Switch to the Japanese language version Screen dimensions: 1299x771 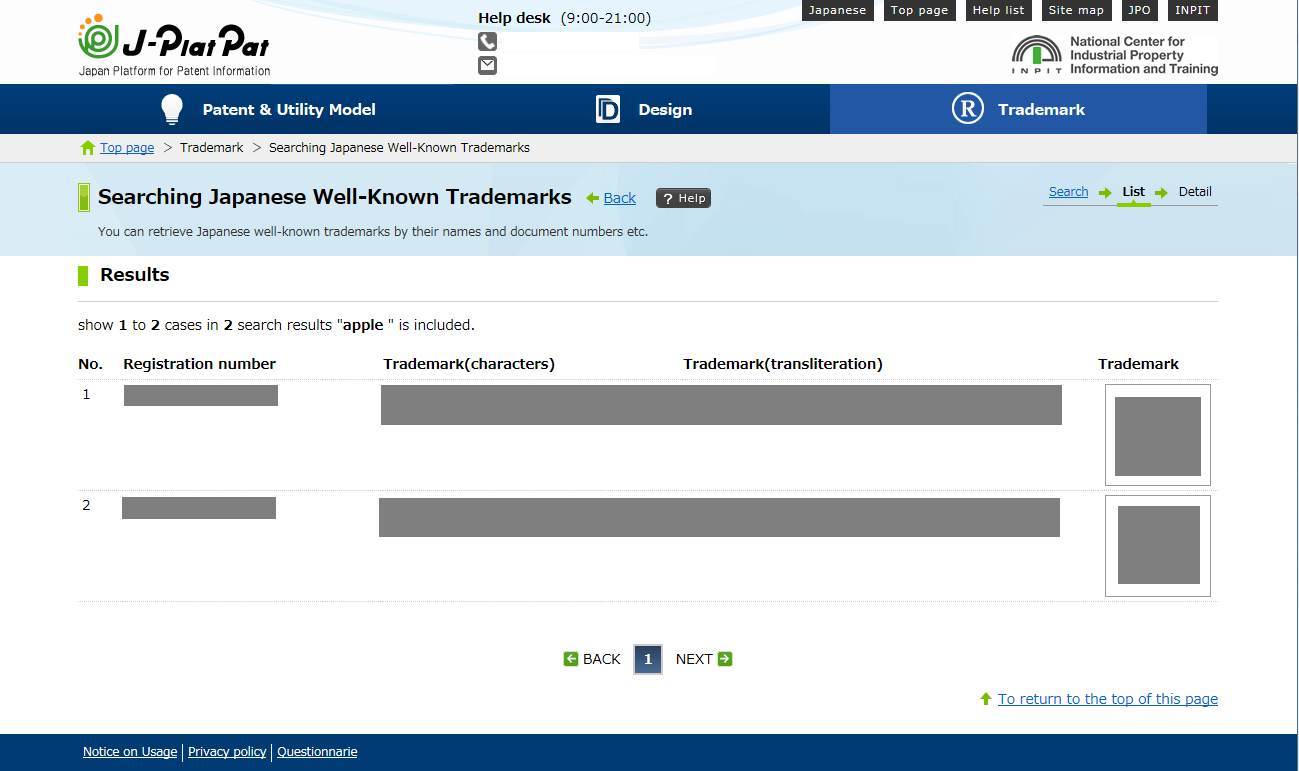(x=837, y=10)
